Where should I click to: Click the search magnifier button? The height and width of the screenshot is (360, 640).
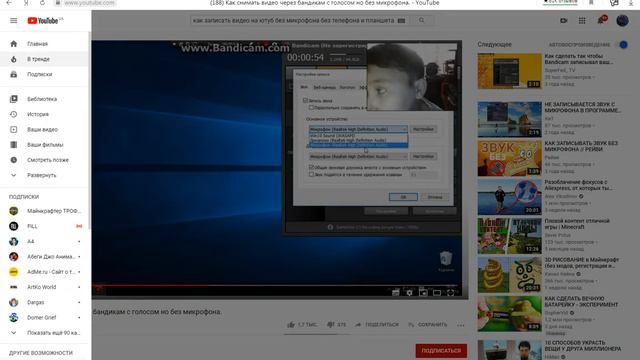(422, 20)
